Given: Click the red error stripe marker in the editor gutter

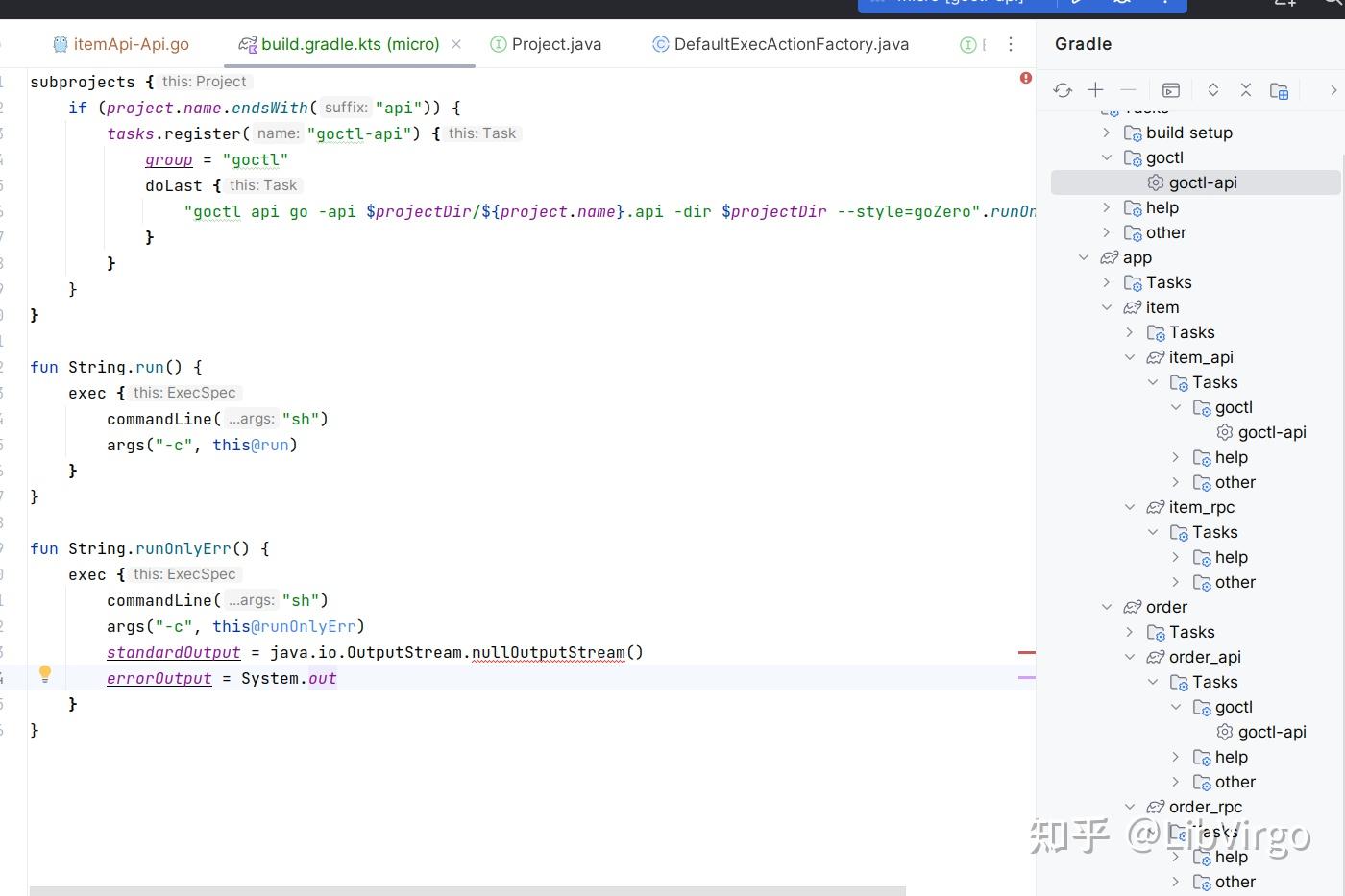Looking at the screenshot, I should pyautogui.click(x=1026, y=652).
